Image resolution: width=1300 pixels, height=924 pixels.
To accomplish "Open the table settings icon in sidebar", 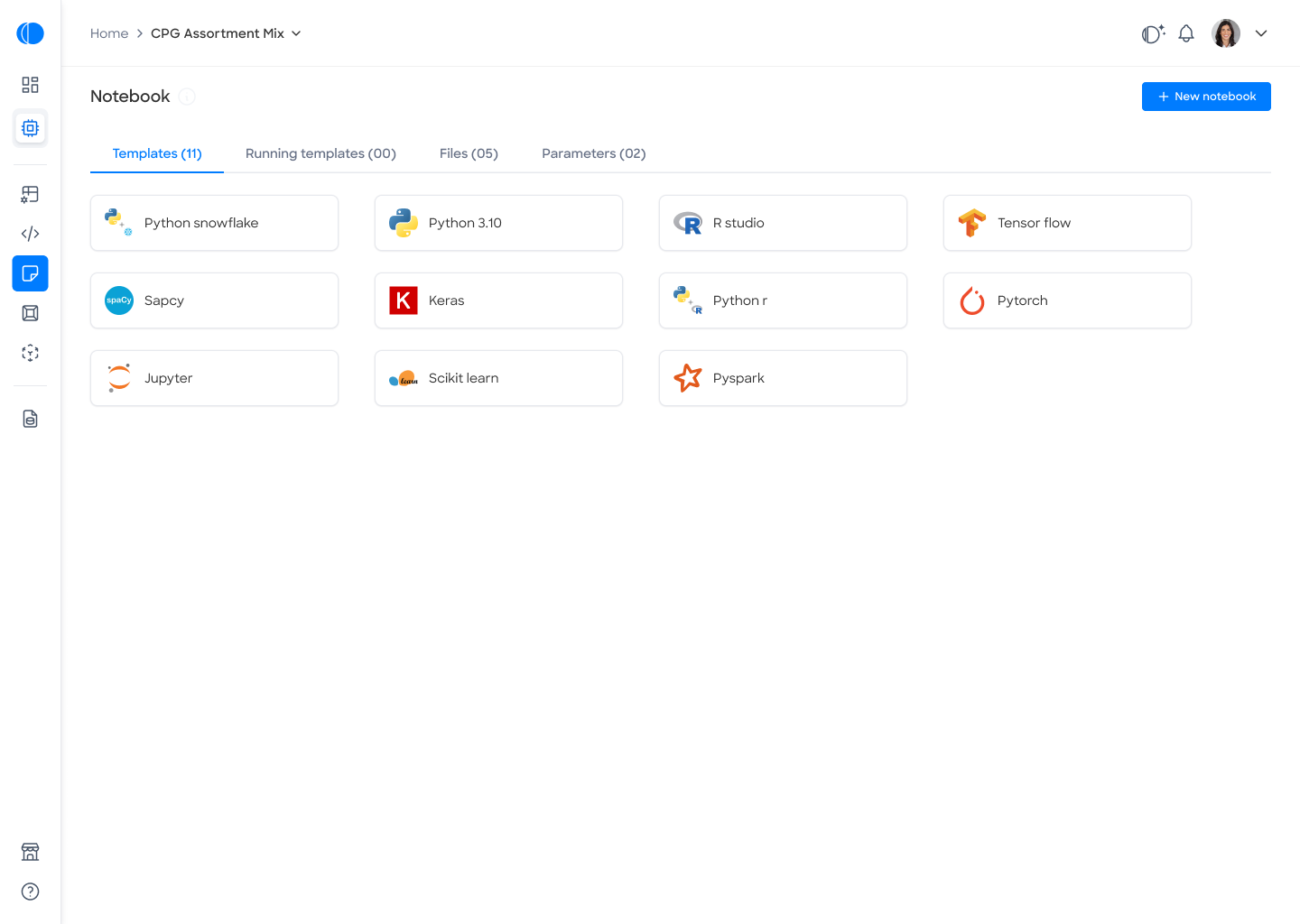I will pos(30,194).
